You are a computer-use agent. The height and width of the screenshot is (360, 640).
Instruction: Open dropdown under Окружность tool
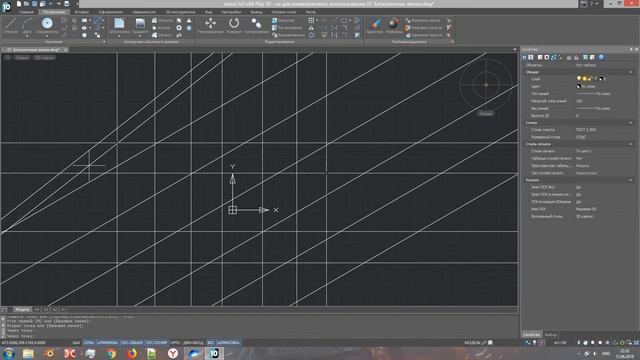coord(47,36)
